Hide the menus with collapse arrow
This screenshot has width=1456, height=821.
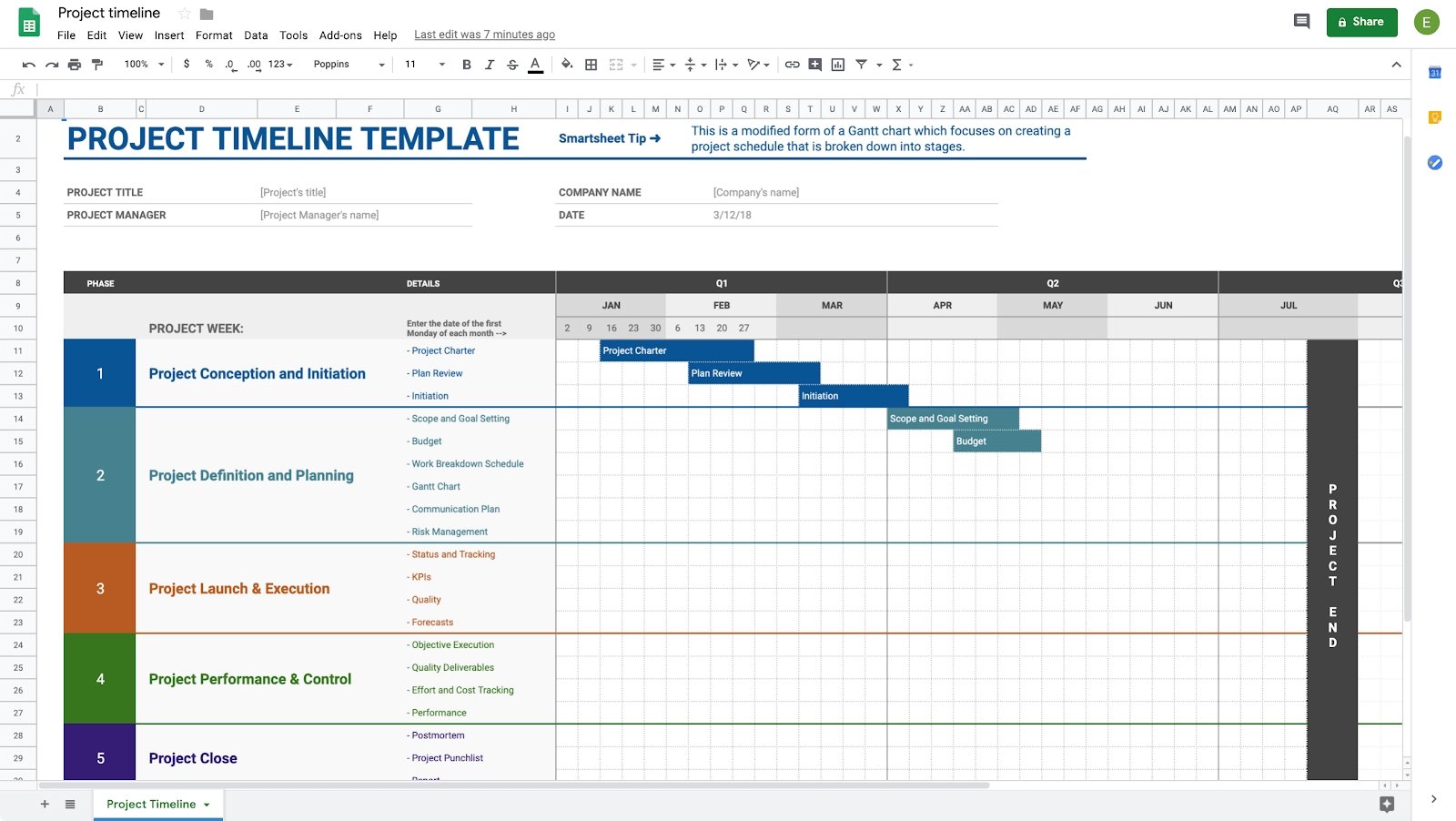point(1396,65)
